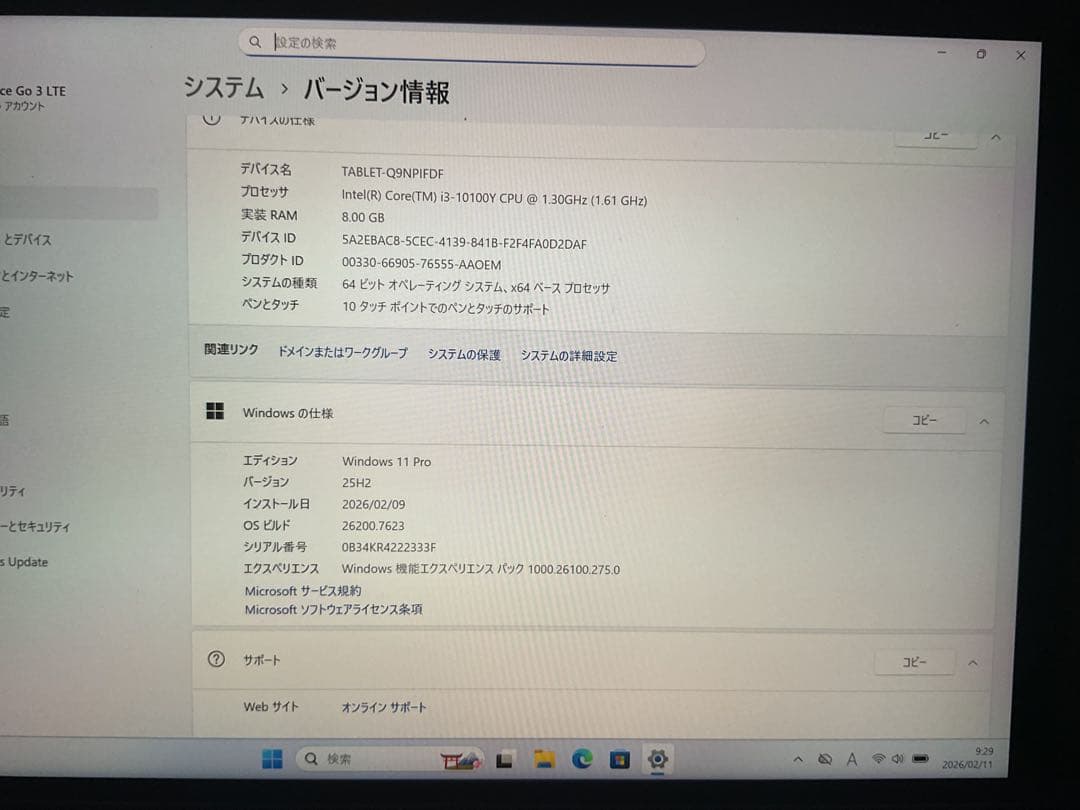Open Microsoft Store from the taskbar
The height and width of the screenshot is (810, 1080).
tap(619, 759)
